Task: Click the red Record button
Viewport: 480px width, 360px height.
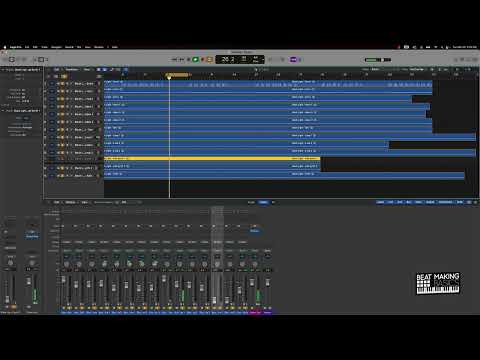Action: [x=203, y=60]
